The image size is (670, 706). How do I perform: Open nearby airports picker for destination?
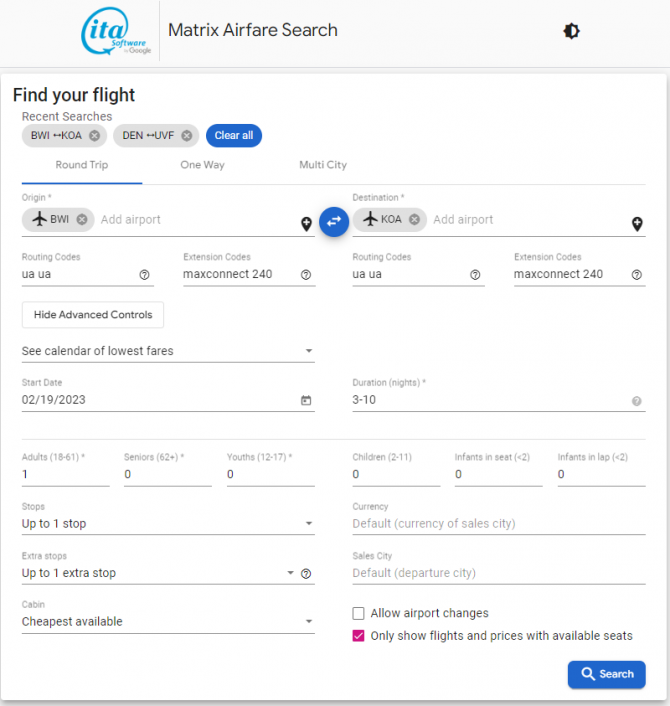pyautogui.click(x=637, y=223)
